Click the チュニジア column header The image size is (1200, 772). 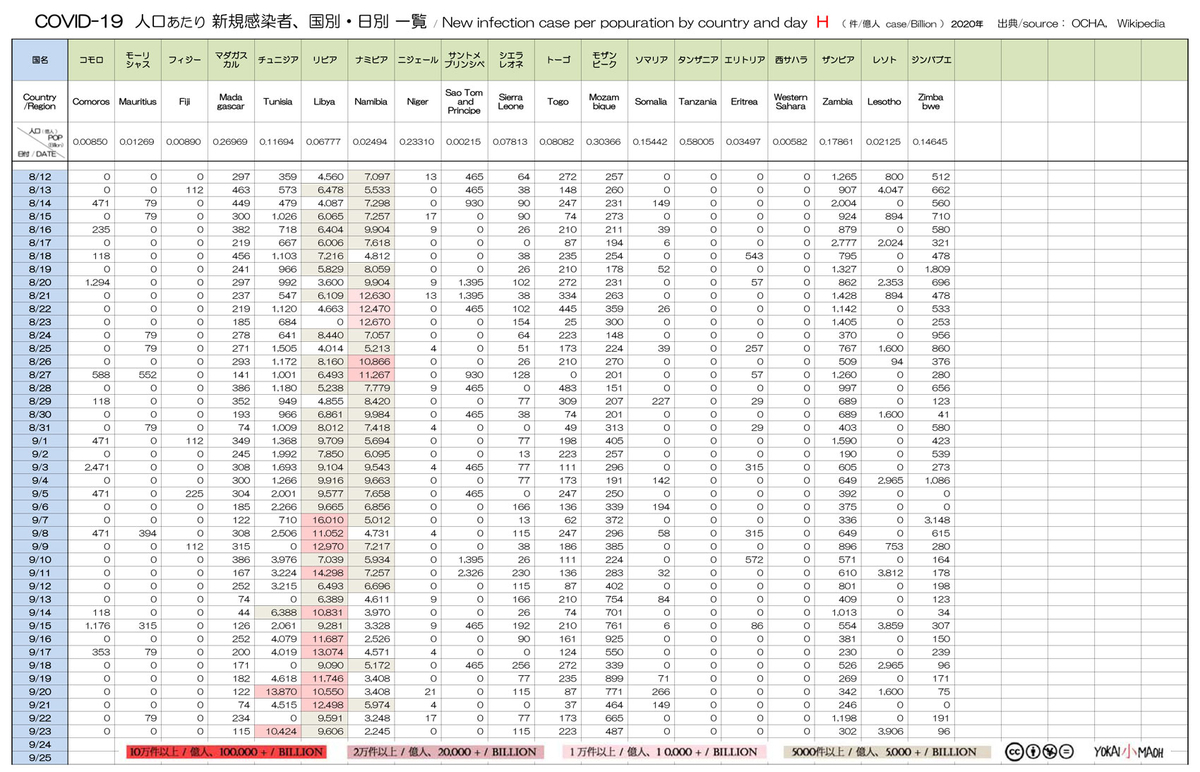click(277, 60)
